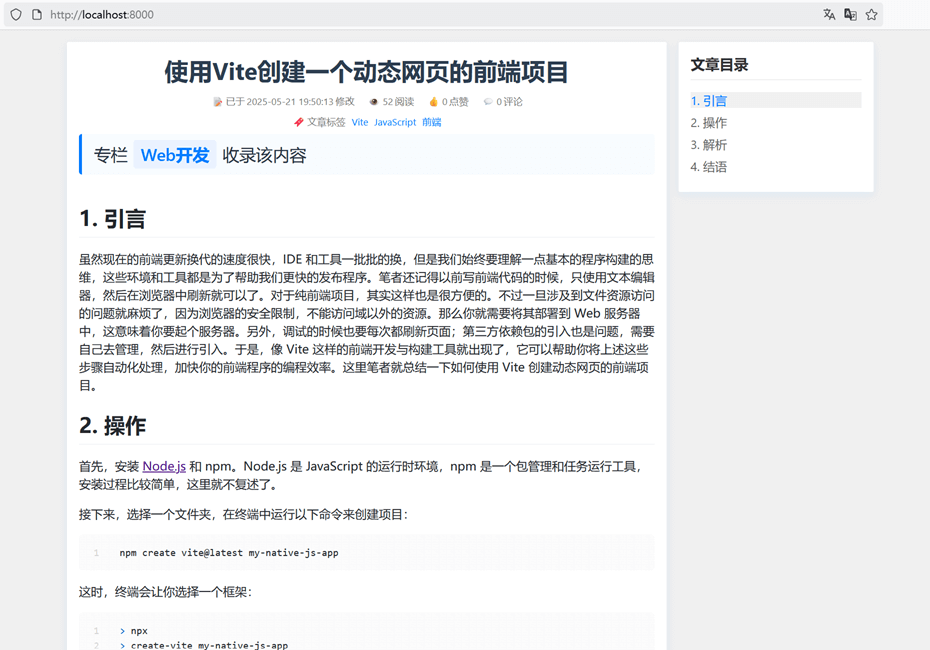Click the tag icon before 文章标签

click(x=298, y=121)
